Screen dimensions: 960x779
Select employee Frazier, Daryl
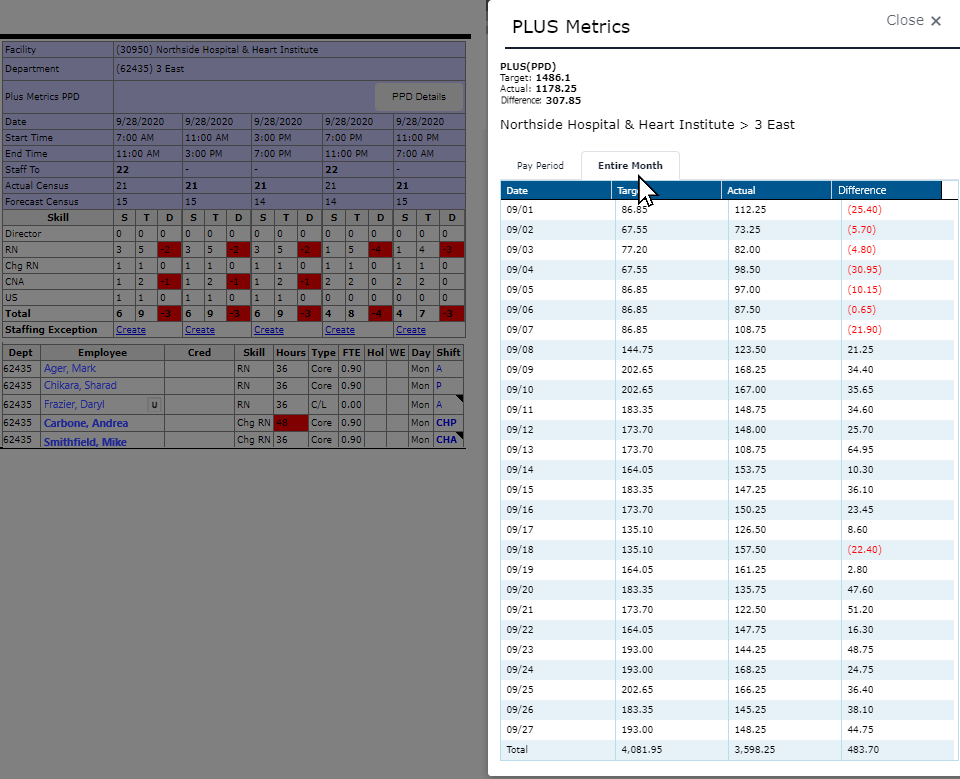pyautogui.click(x=74, y=405)
